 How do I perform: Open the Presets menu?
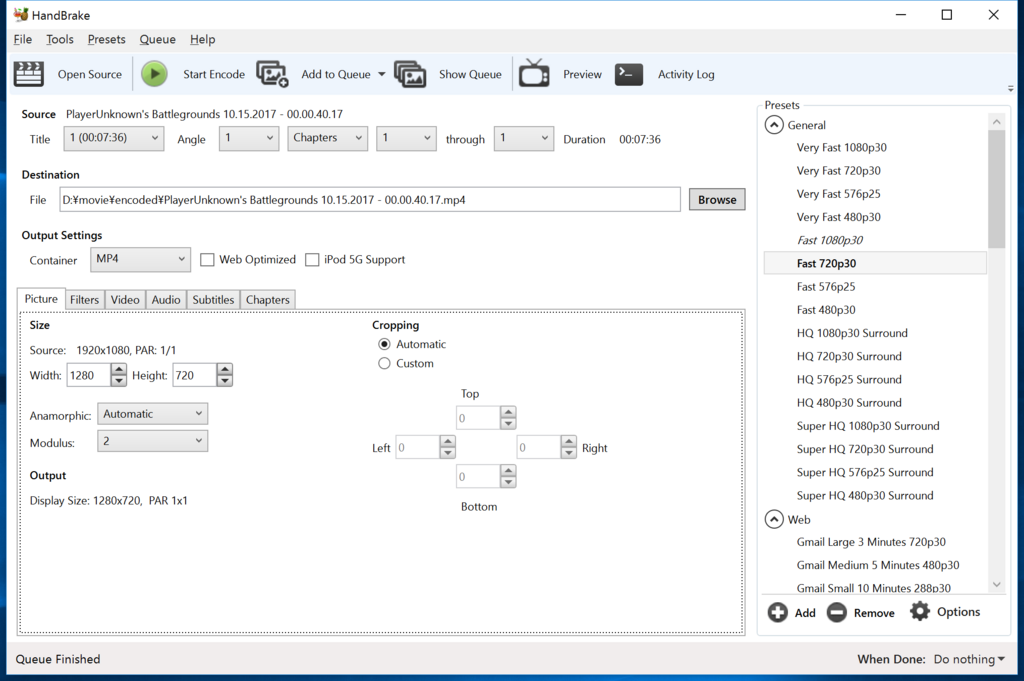pyautogui.click(x=106, y=39)
